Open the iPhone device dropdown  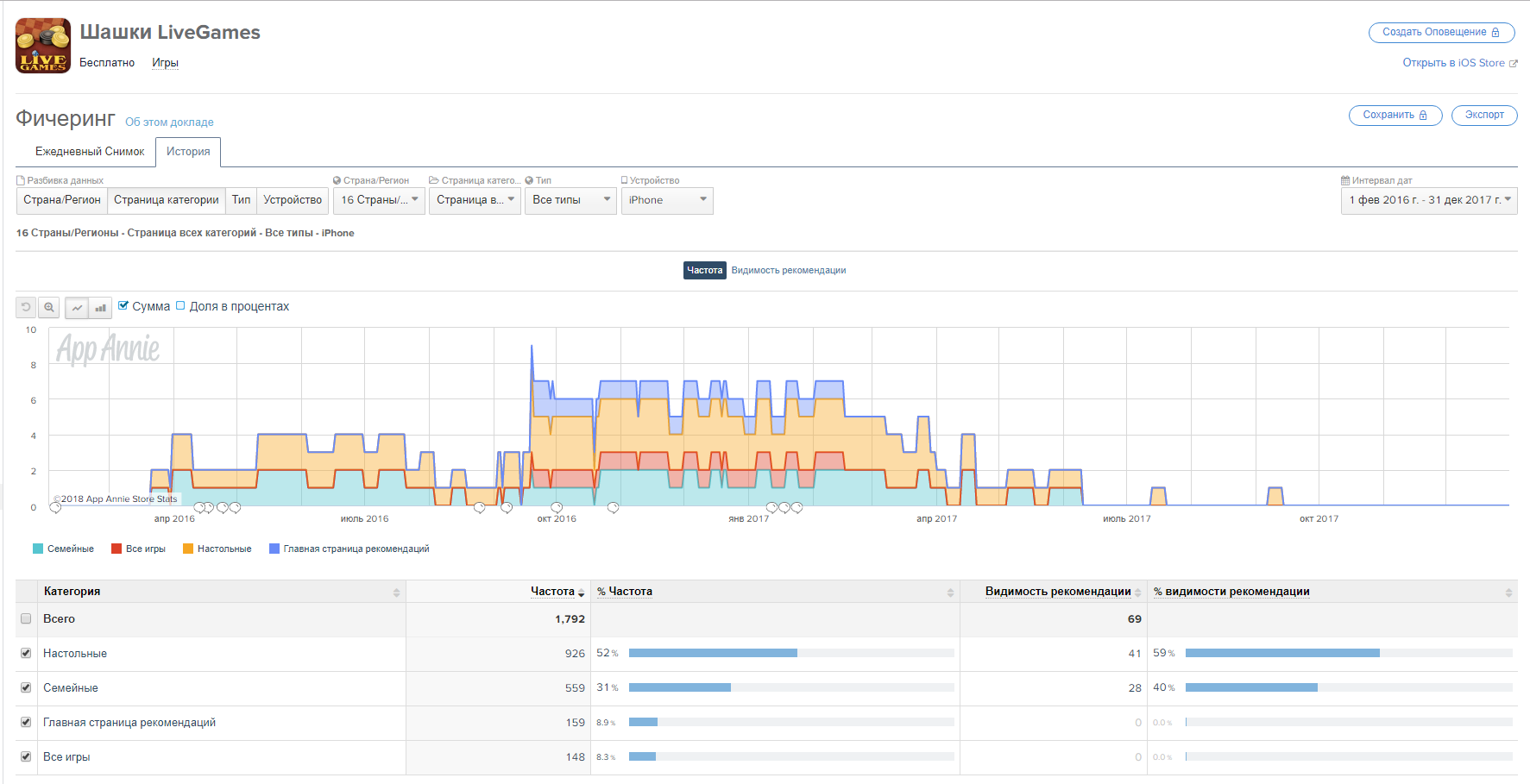coord(666,200)
